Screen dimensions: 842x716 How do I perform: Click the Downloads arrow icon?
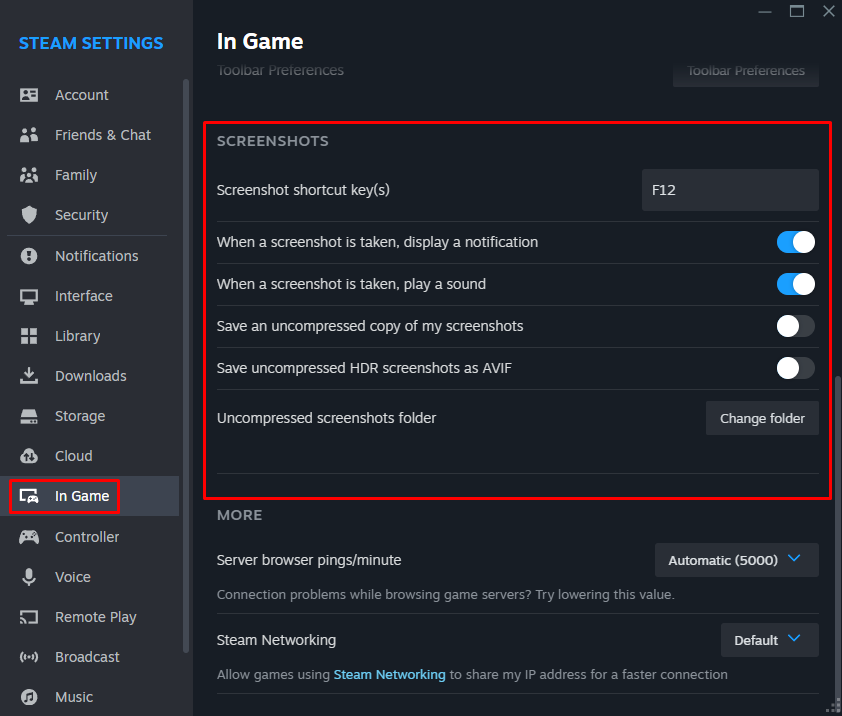click(29, 376)
